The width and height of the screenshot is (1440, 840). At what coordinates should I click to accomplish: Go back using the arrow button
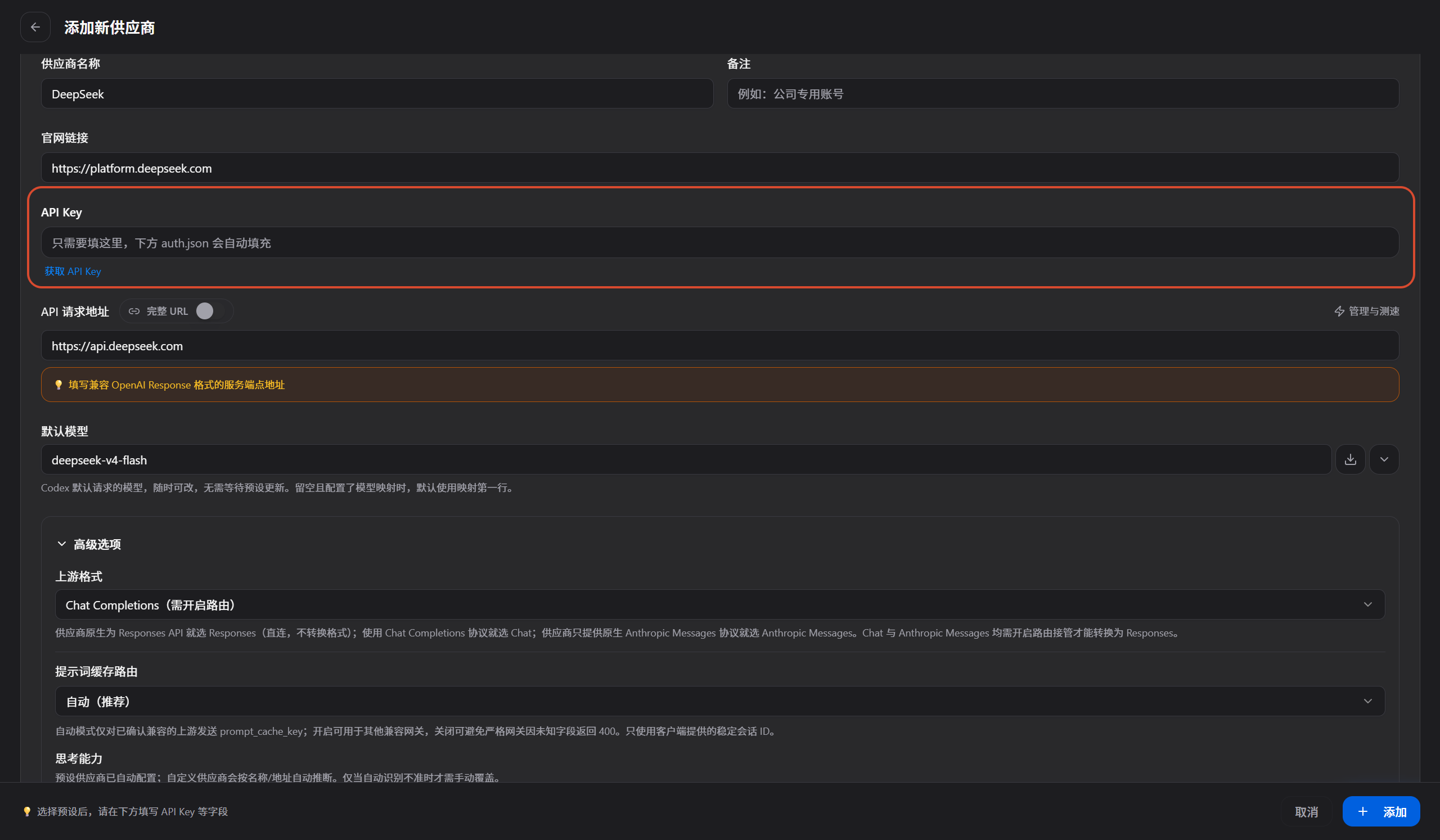[x=35, y=27]
